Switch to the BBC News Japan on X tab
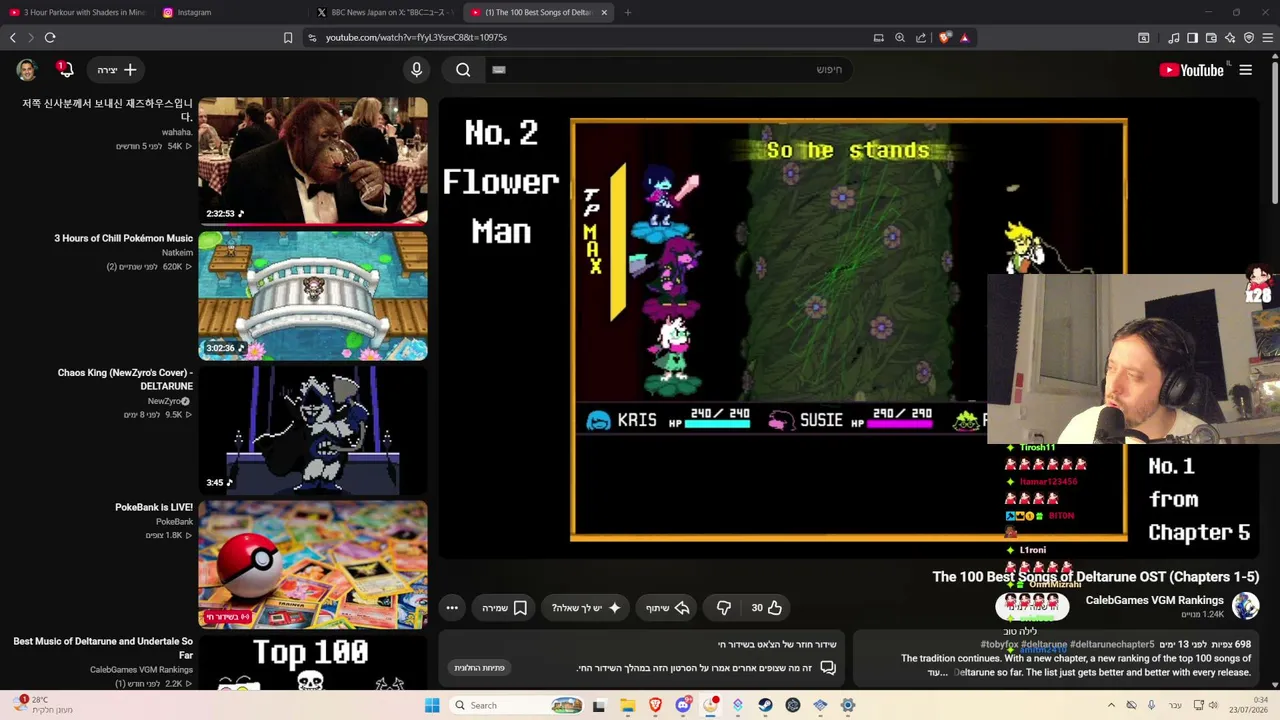This screenshot has width=1280, height=720. coord(385,12)
